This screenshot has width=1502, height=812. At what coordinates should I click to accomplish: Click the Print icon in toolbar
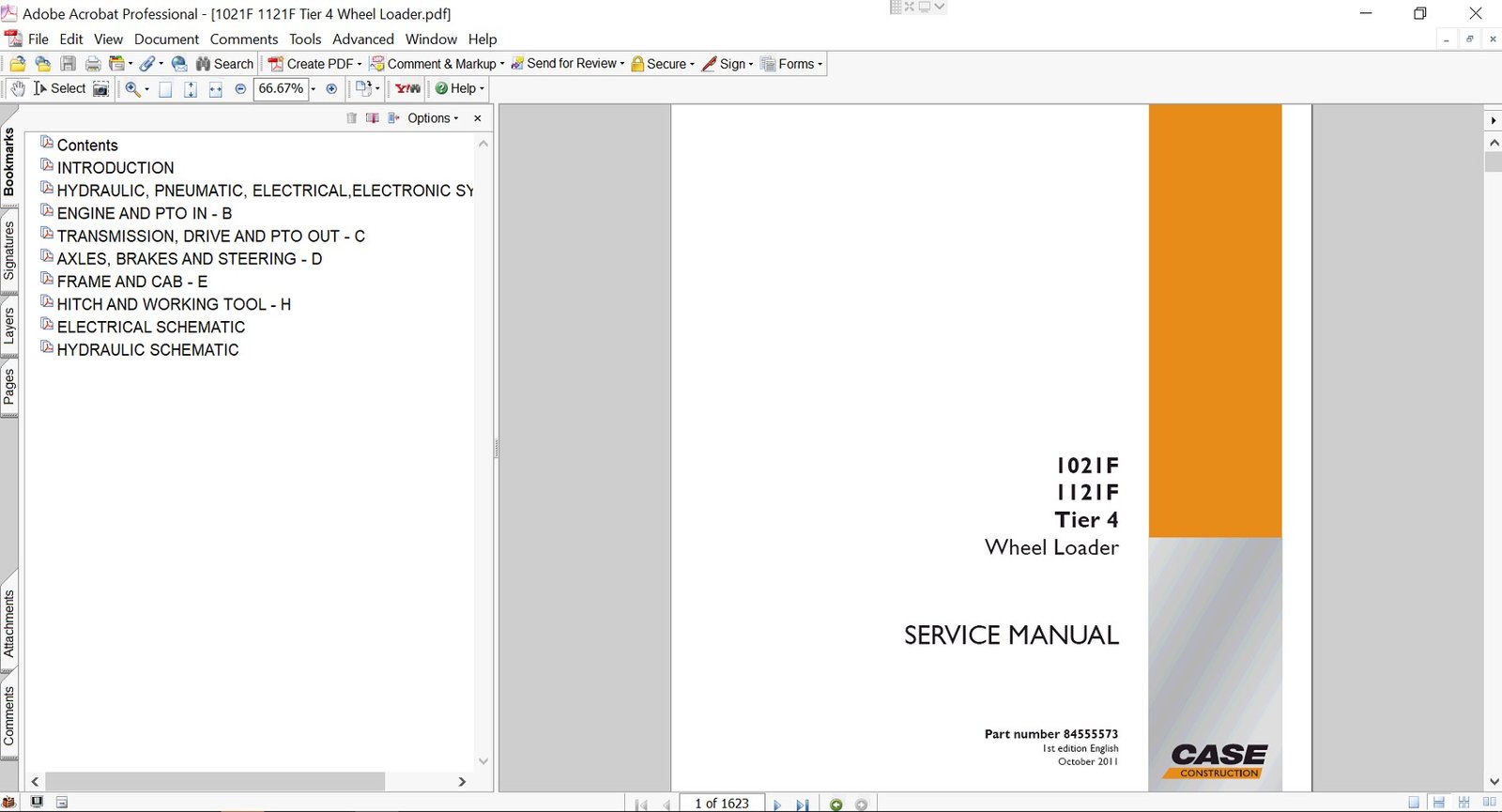[93, 64]
